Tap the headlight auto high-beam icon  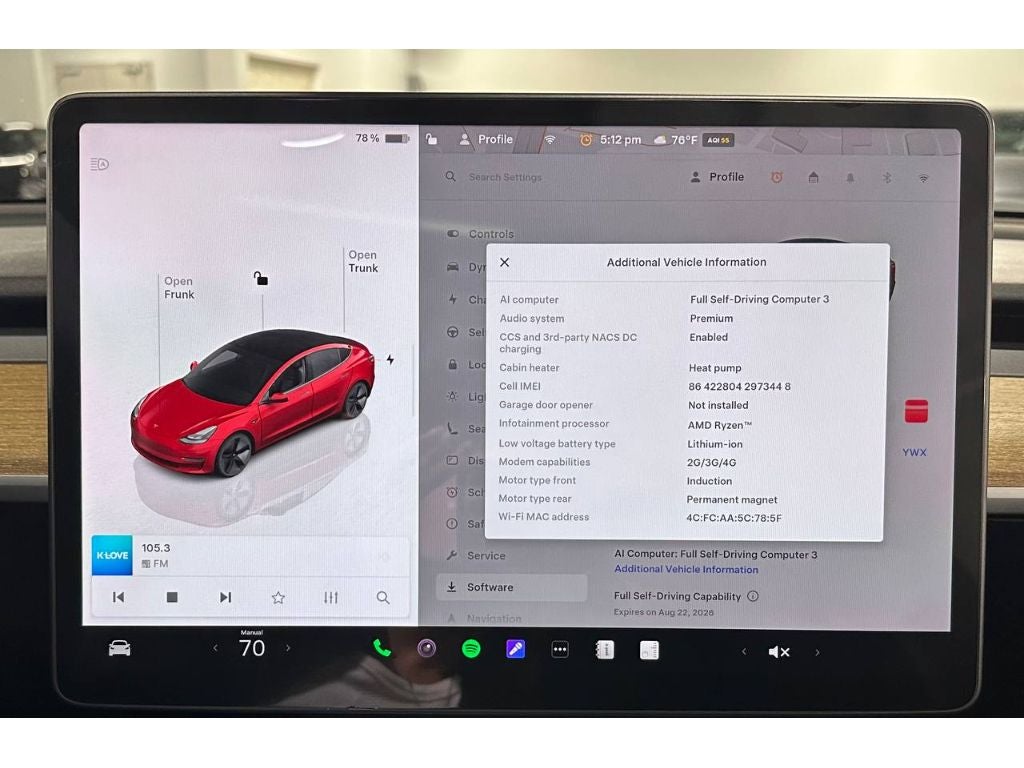pos(99,164)
